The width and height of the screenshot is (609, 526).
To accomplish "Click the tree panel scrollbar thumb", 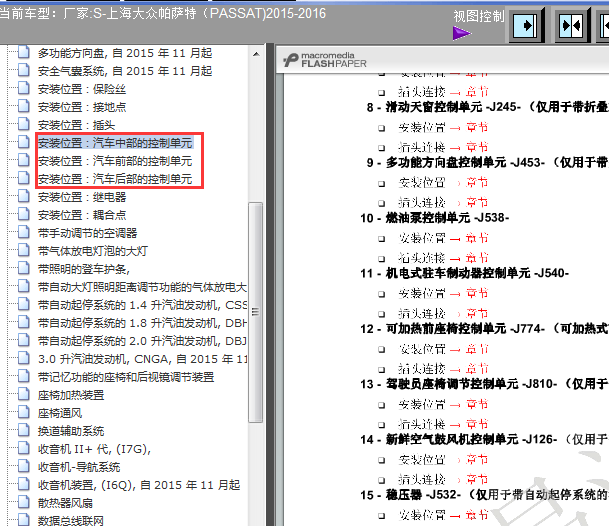I will (x=256, y=312).
